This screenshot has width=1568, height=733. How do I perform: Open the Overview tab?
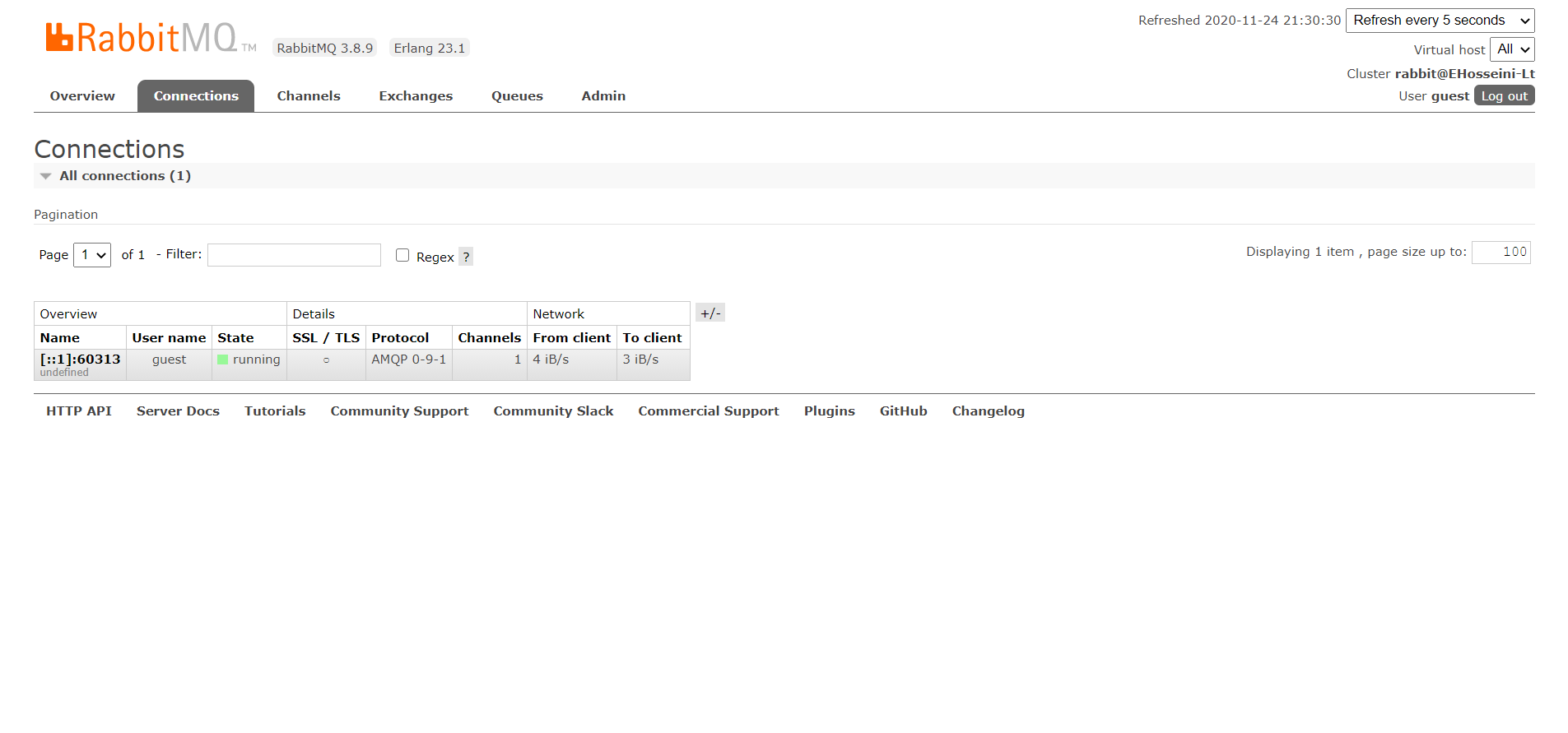tap(82, 96)
